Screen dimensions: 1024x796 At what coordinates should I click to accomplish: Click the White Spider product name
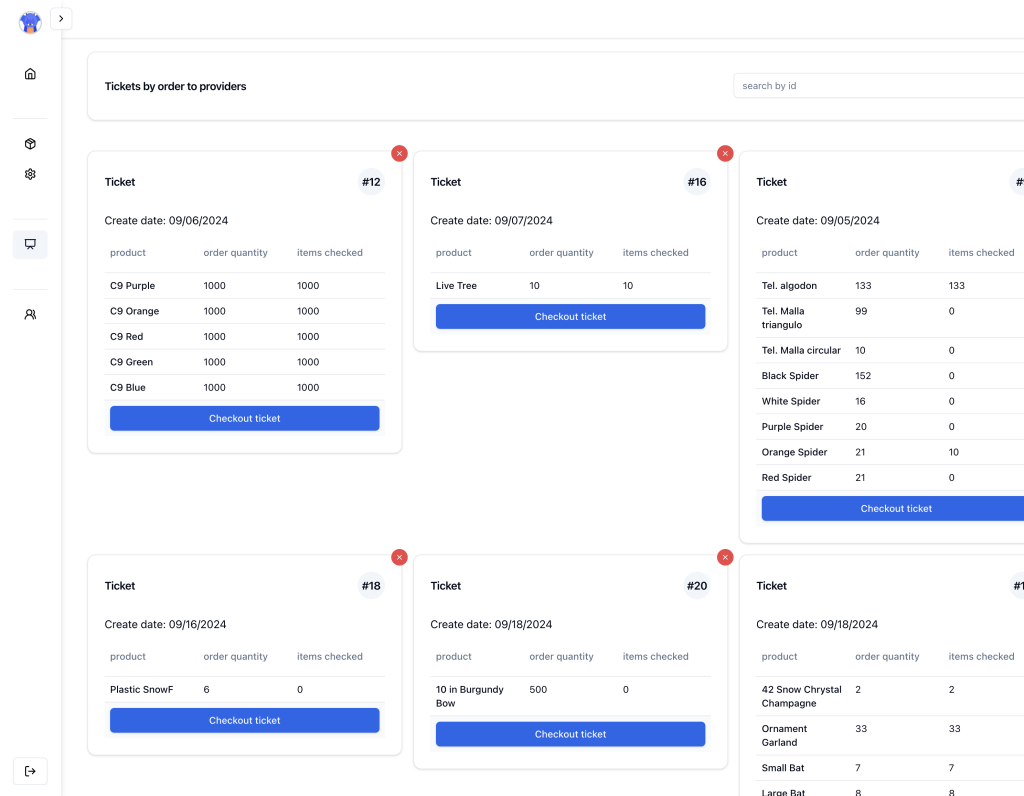point(790,401)
